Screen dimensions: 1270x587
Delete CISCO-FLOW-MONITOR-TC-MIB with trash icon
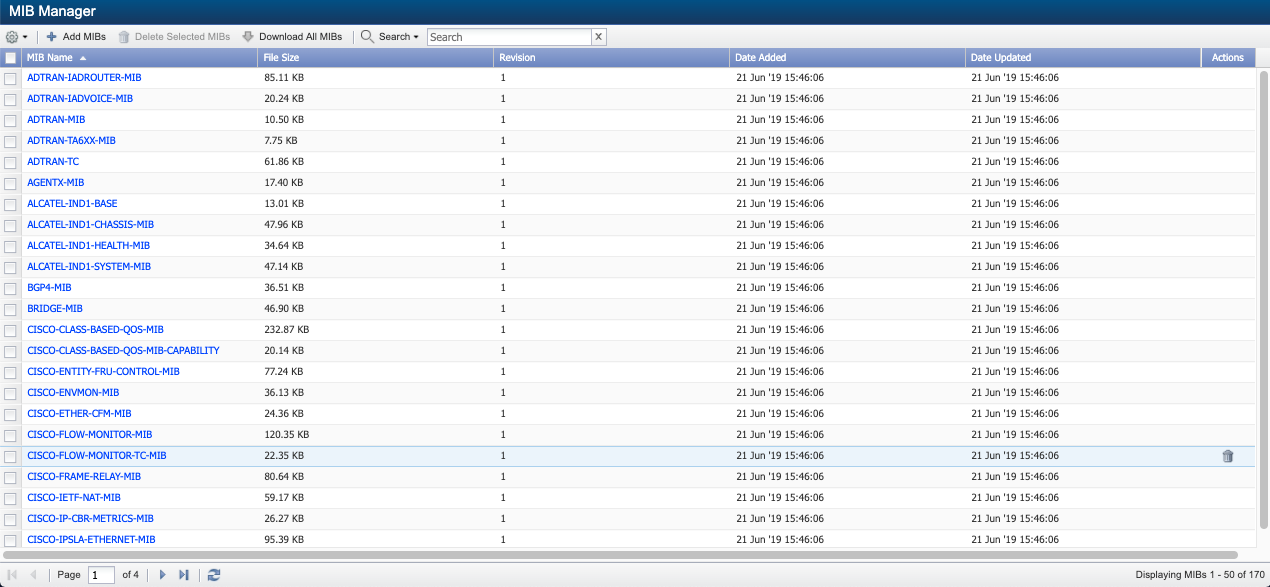tap(1228, 456)
